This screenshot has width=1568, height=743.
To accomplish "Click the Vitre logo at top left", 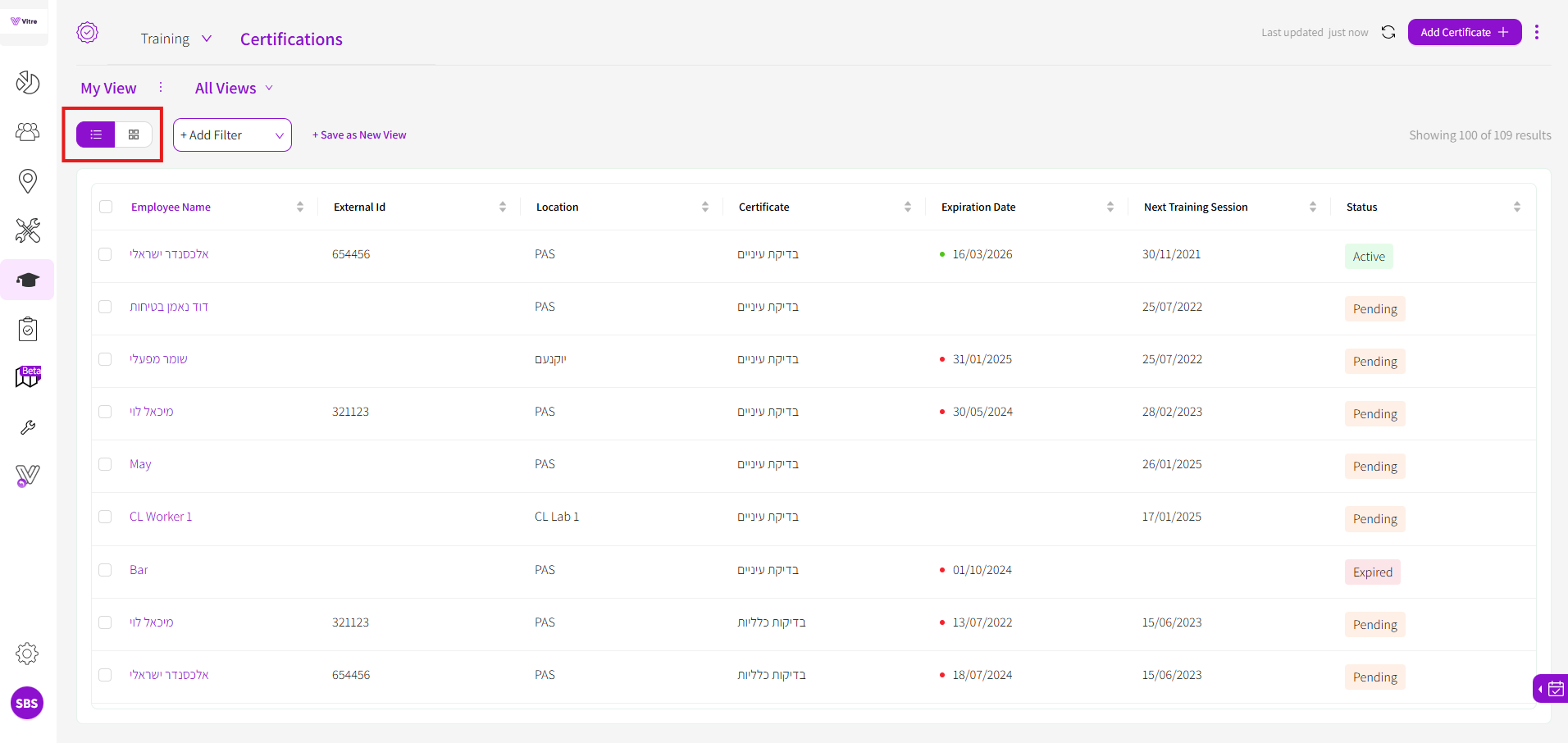I will (24, 21).
